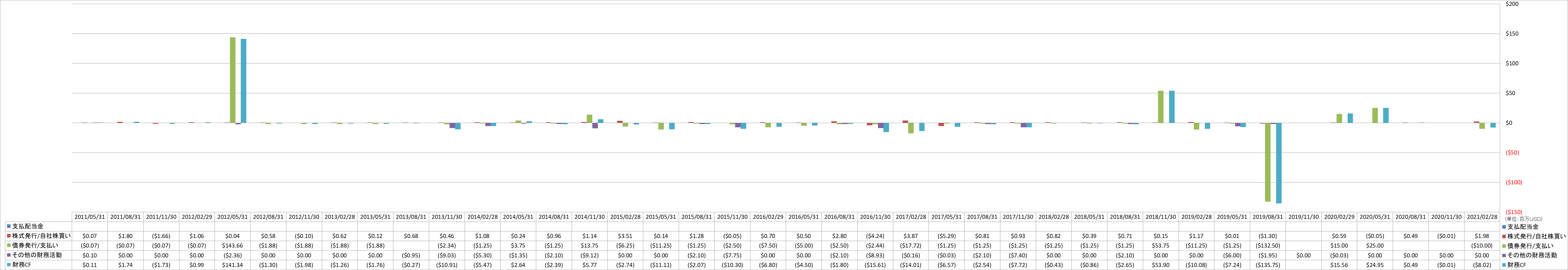
Task: Click the ($10.91) cell
Action: point(447,265)
